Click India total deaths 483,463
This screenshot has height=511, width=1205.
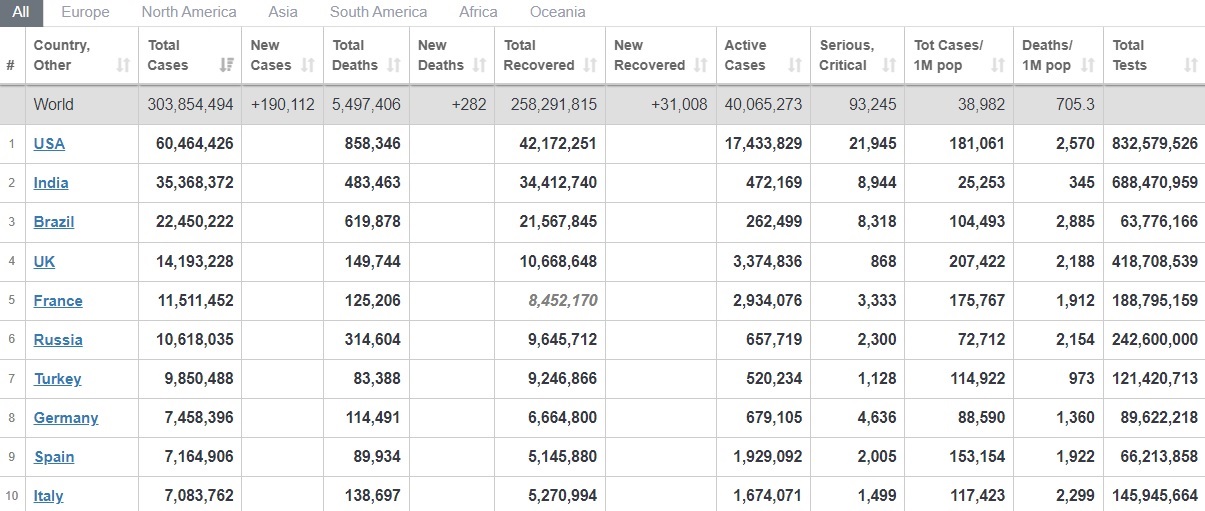click(372, 183)
